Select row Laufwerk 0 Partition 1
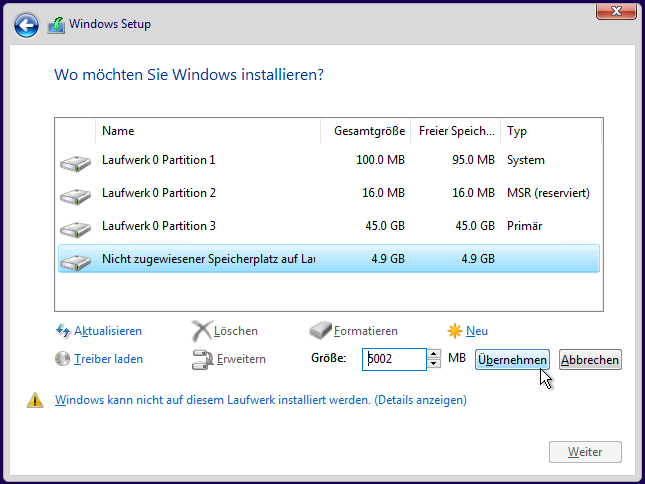Viewport: 645px width, 484px height. [329, 160]
